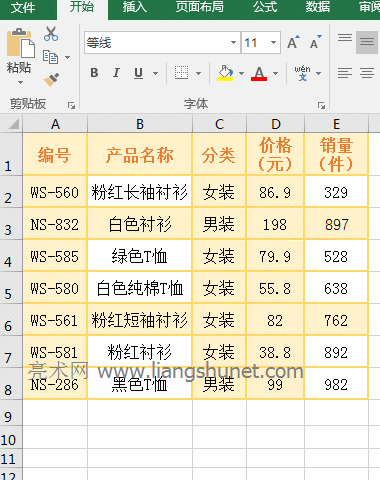Screen dimensions: 380x480
Task: Select column A header
Action: [x=55, y=124]
